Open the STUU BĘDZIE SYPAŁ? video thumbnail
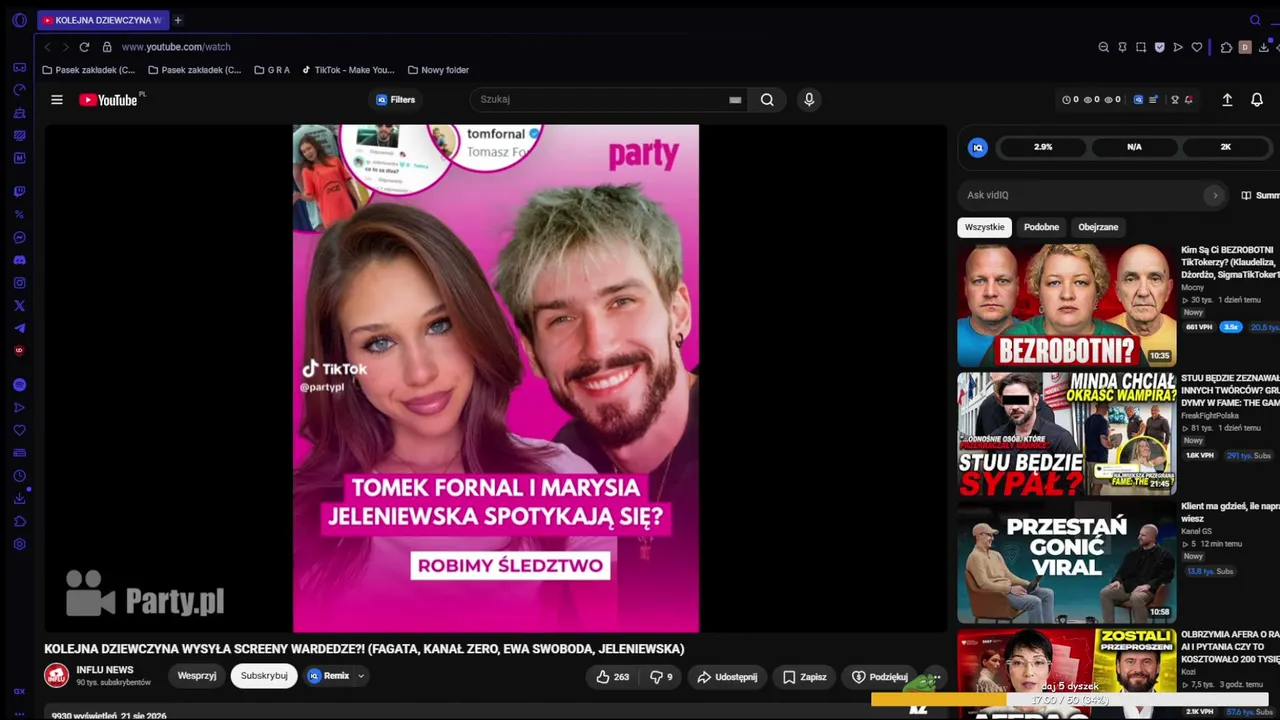This screenshot has height=720, width=1280. pyautogui.click(x=1067, y=434)
